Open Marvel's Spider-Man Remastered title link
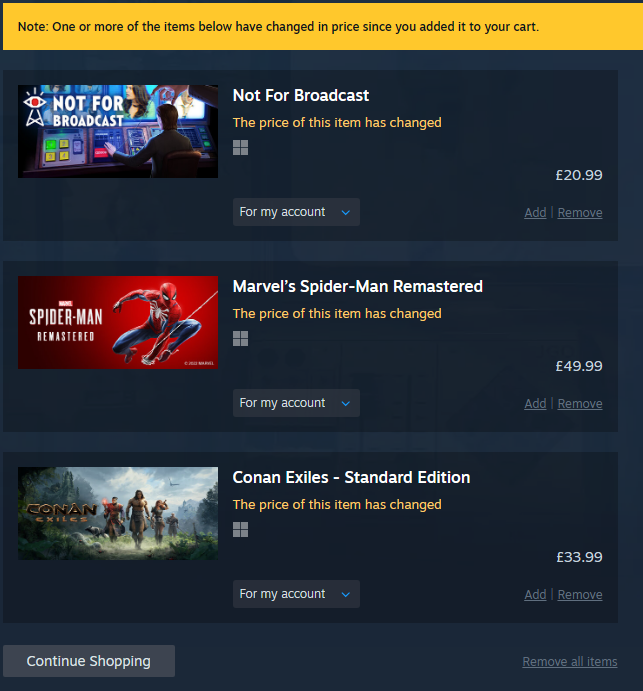 coord(357,286)
